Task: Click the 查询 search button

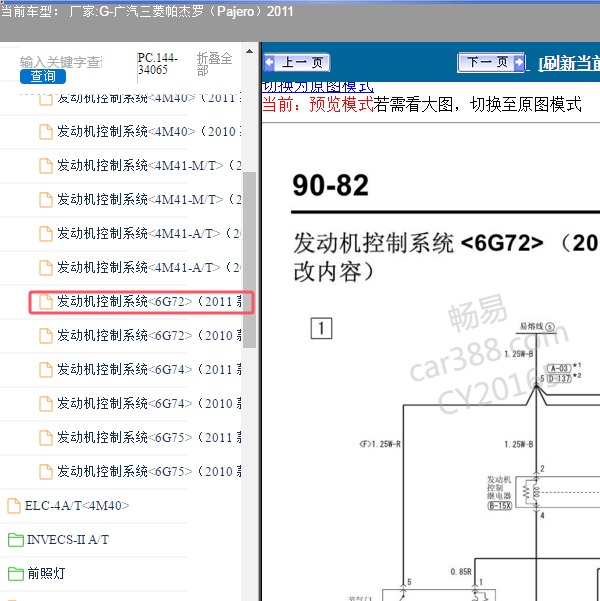Action: pos(43,76)
